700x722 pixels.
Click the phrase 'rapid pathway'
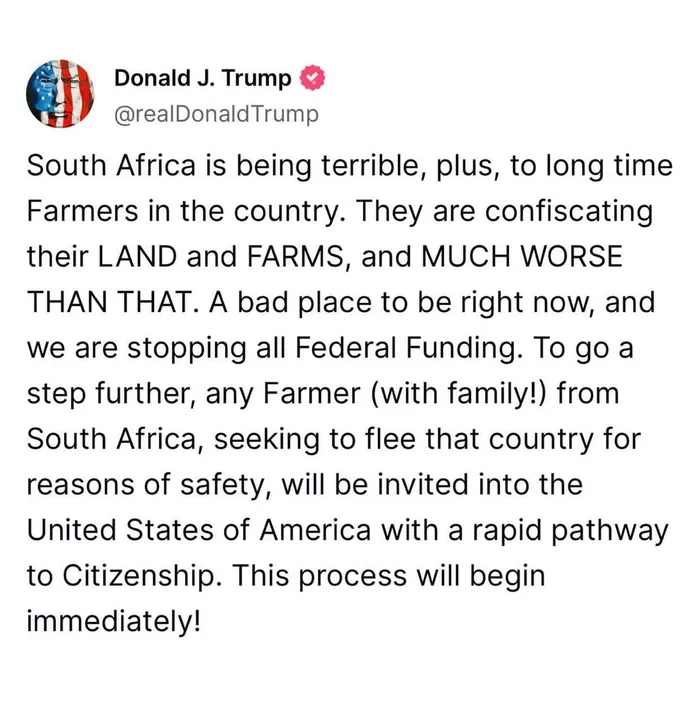570,531
